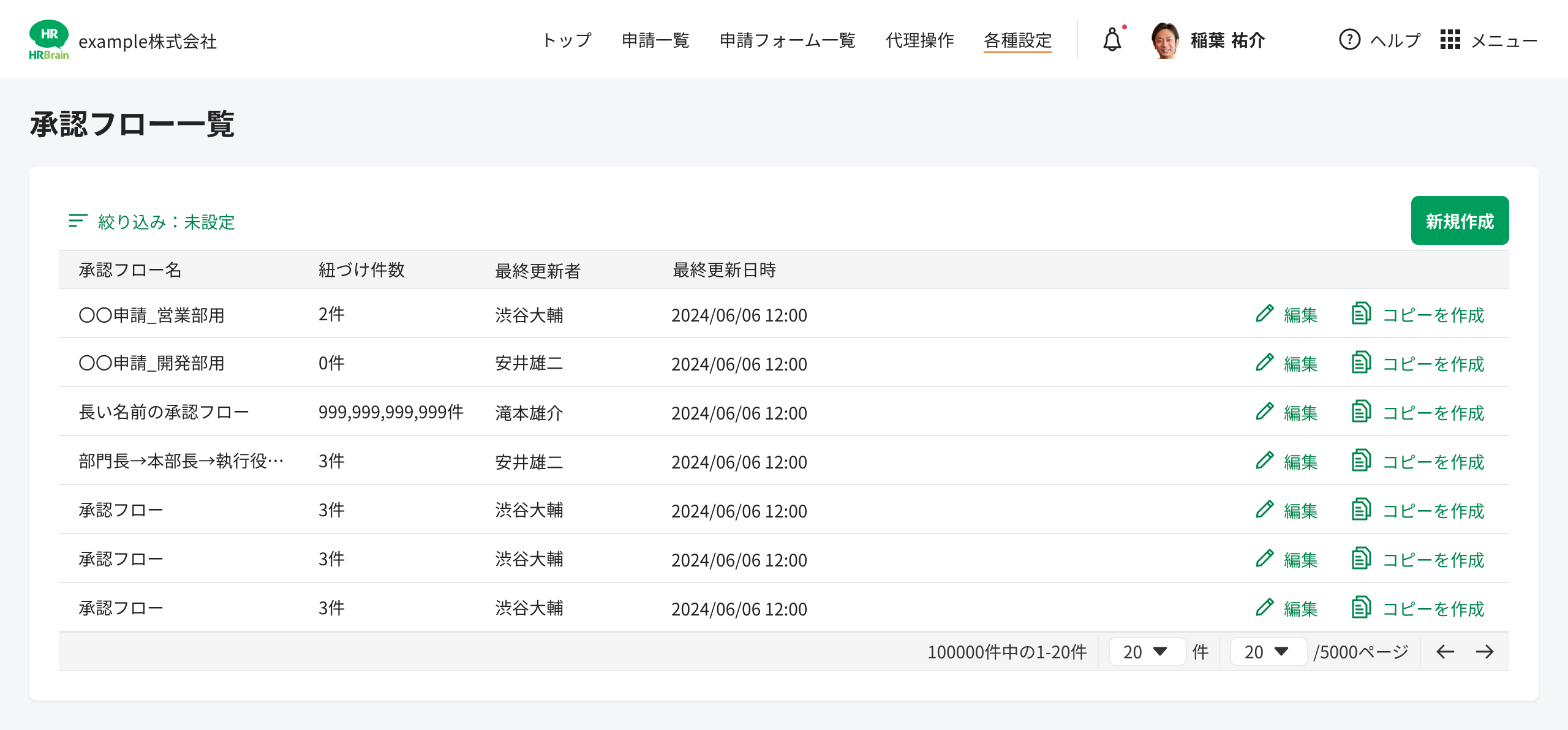Go to the previous page with left arrow
Viewport: 1568px width, 730px height.
[x=1444, y=652]
